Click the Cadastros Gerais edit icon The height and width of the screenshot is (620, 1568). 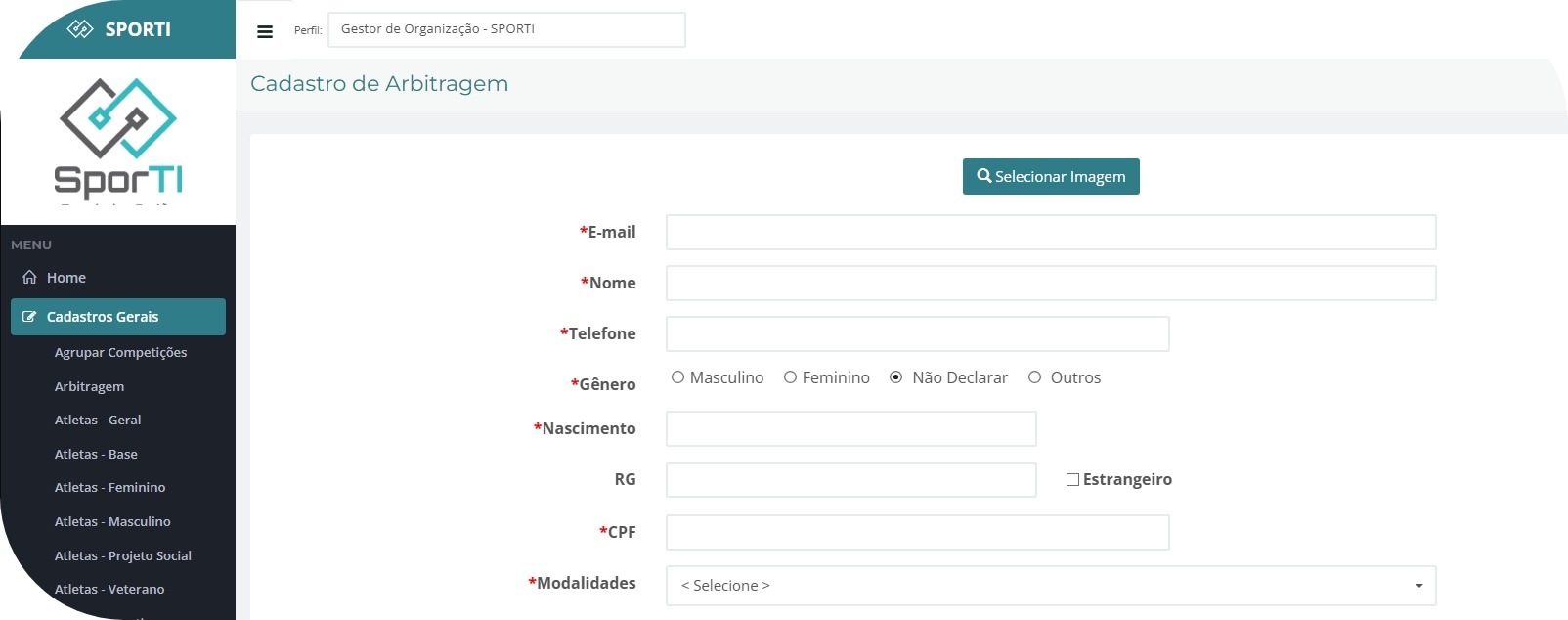point(29,317)
